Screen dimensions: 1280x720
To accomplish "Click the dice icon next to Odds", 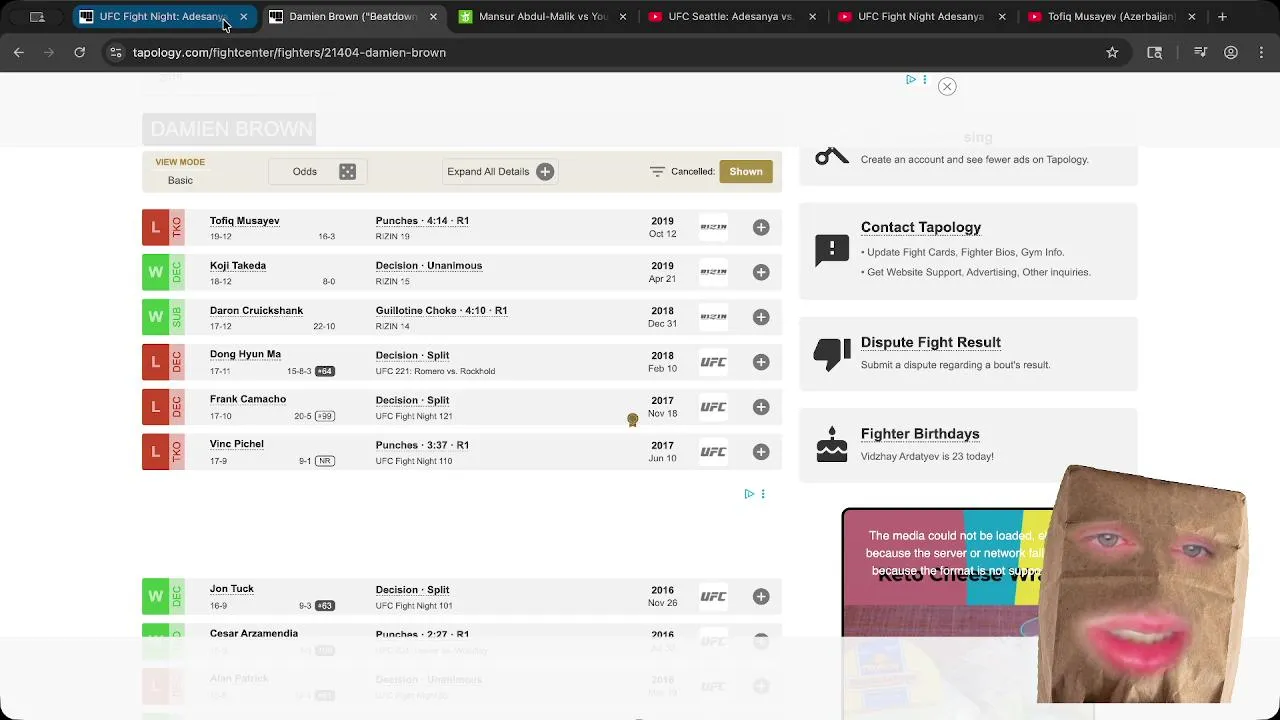I will 347,171.
